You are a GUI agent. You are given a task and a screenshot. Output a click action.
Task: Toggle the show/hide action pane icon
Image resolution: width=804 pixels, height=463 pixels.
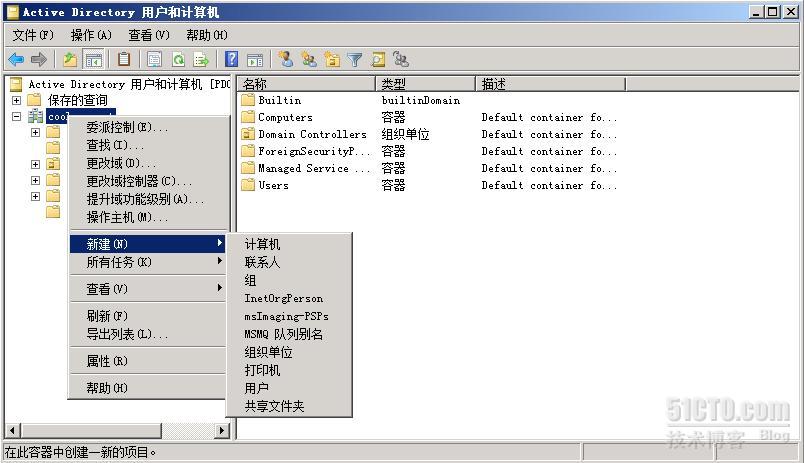(x=254, y=59)
